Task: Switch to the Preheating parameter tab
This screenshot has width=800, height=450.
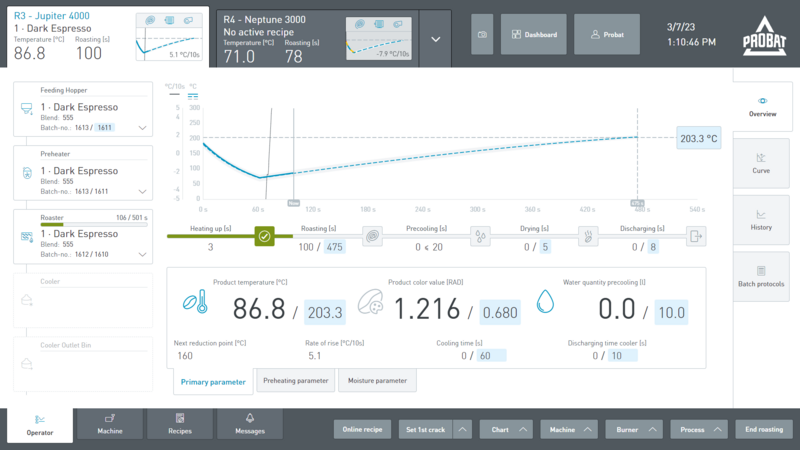Action: click(x=295, y=380)
